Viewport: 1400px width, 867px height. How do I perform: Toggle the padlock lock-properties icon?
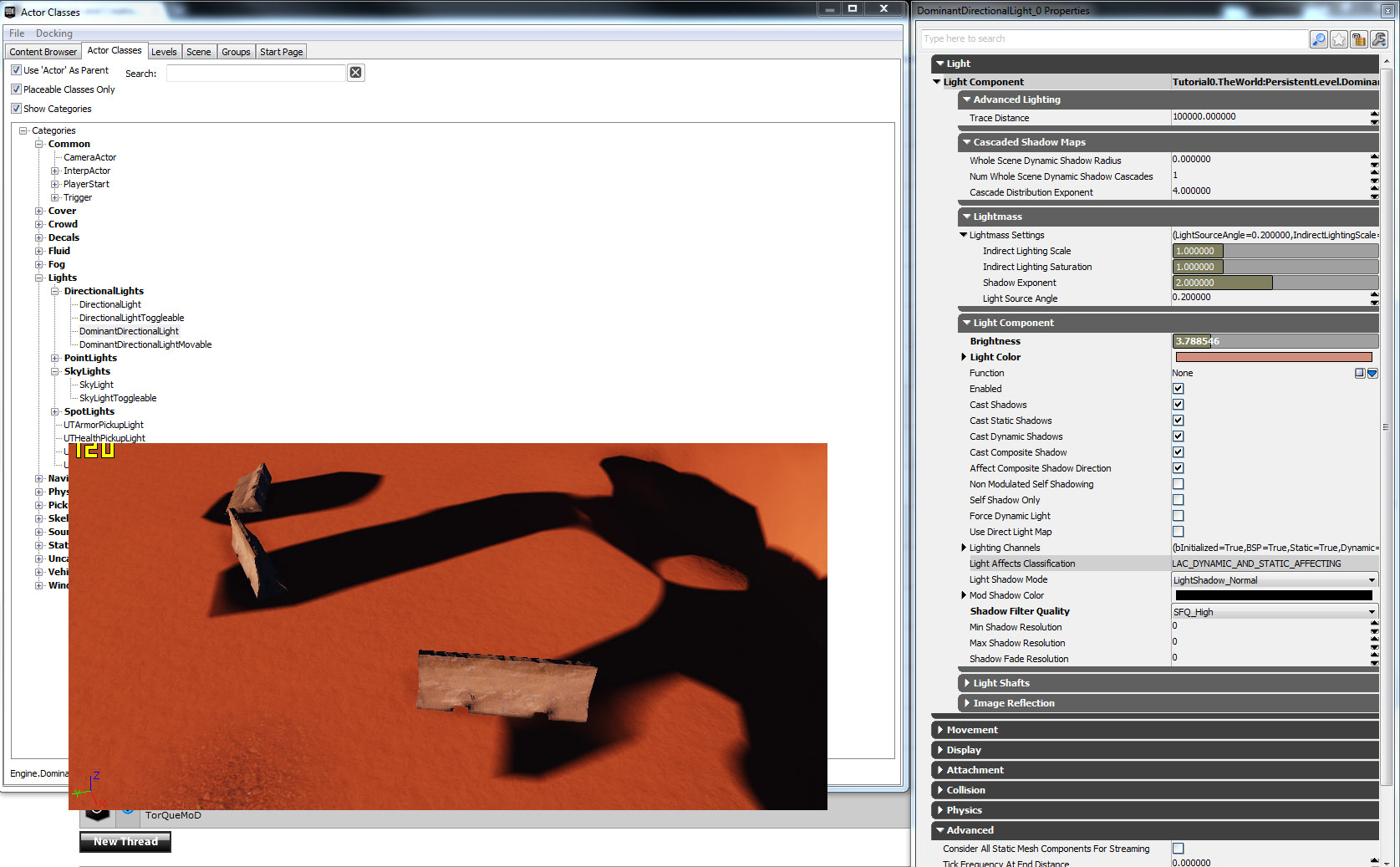point(1358,39)
